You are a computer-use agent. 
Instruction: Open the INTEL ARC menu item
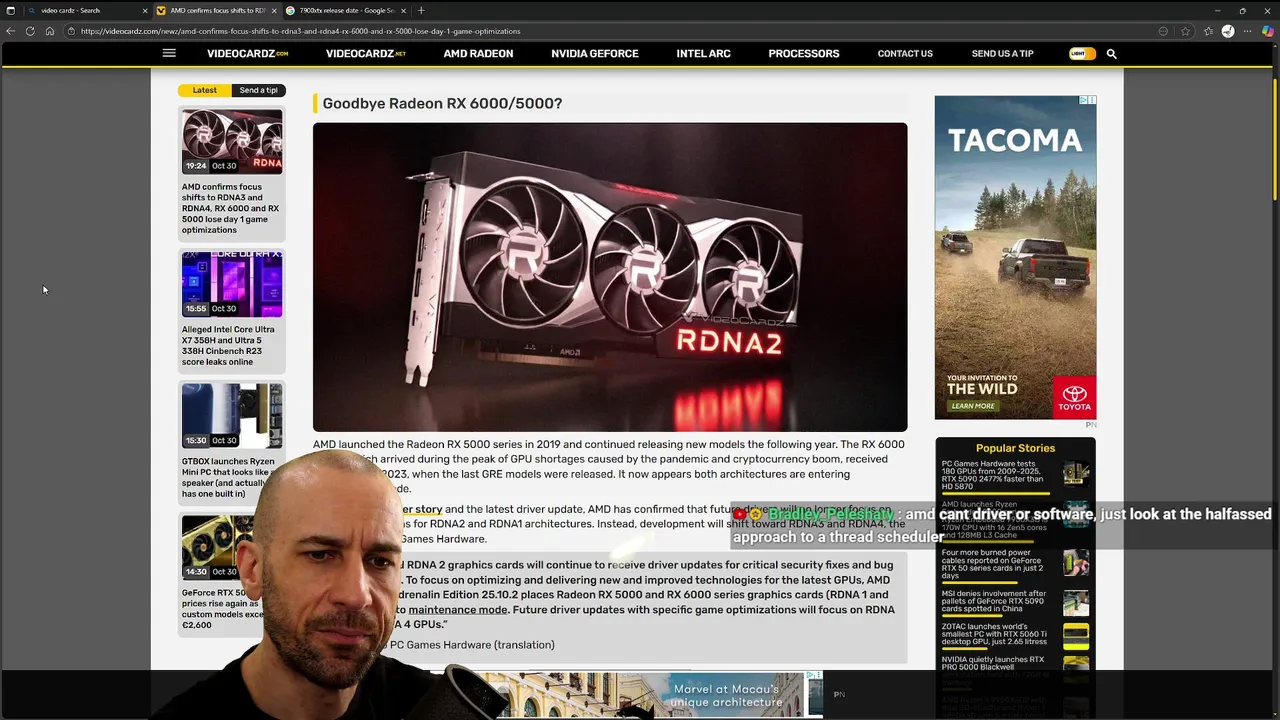[x=703, y=54]
